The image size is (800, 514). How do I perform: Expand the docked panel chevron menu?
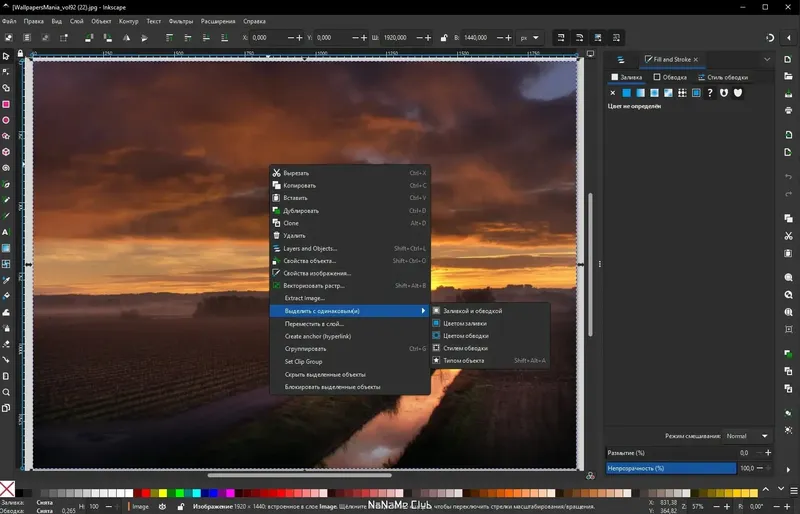click(767, 59)
